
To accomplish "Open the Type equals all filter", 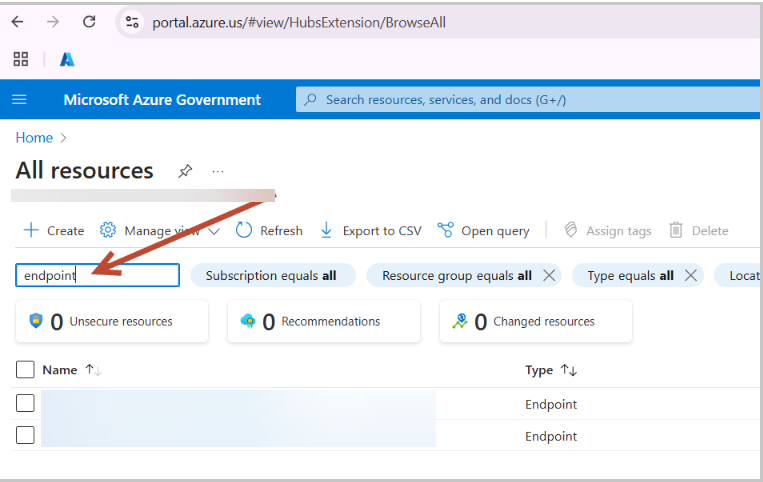I will (x=630, y=276).
